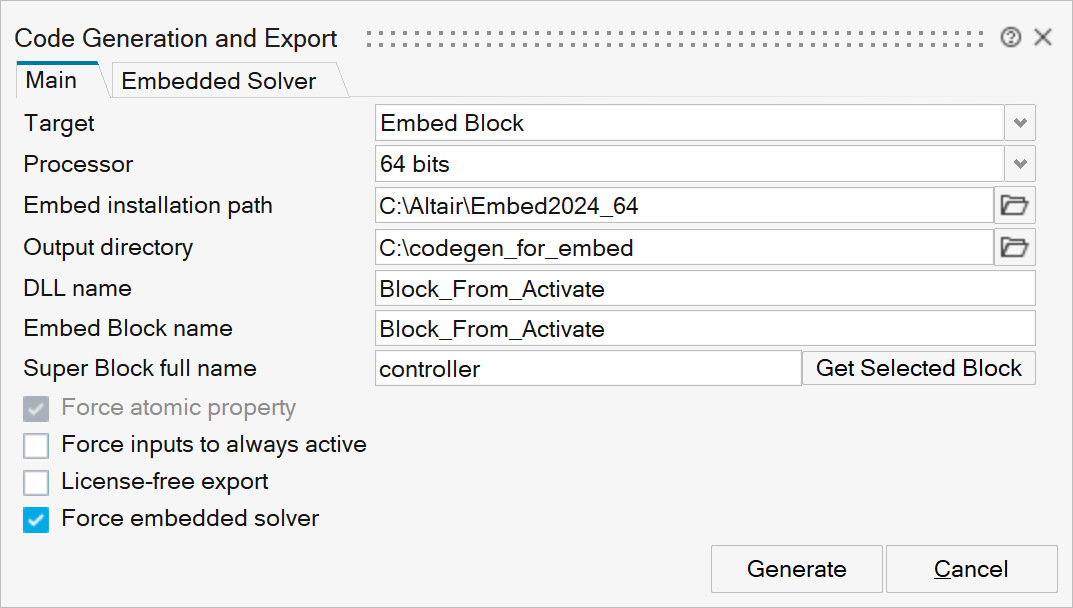Image resolution: width=1073 pixels, height=608 pixels.
Task: Click the help question mark icon
Action: click(1011, 38)
